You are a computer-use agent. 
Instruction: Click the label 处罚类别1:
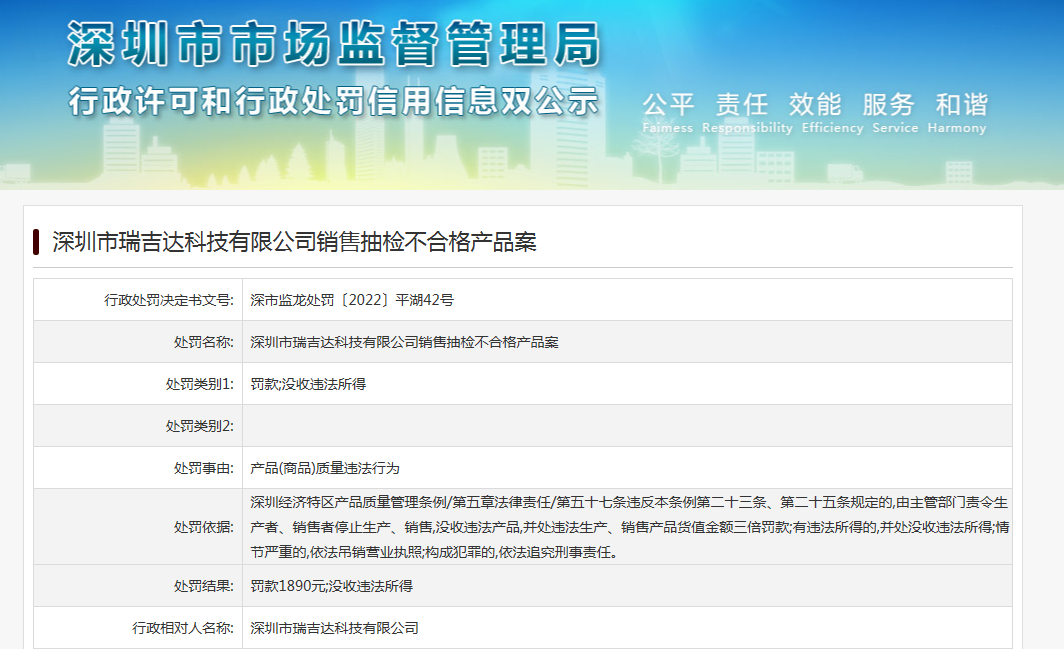pos(200,384)
